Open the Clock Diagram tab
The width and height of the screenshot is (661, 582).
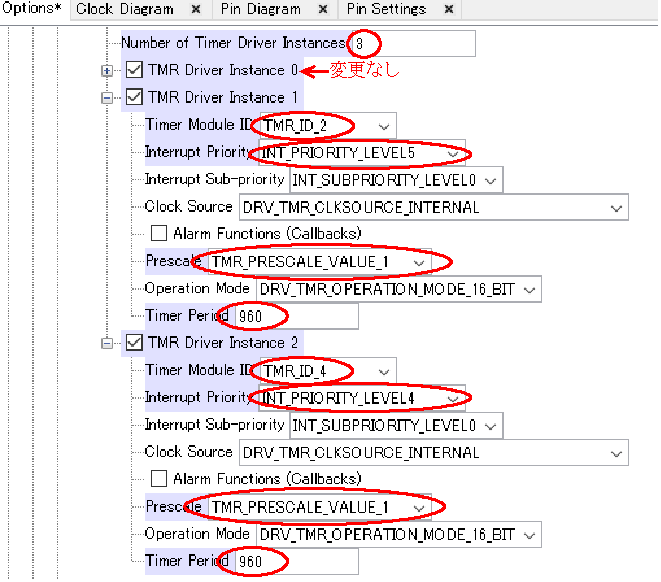tap(124, 9)
